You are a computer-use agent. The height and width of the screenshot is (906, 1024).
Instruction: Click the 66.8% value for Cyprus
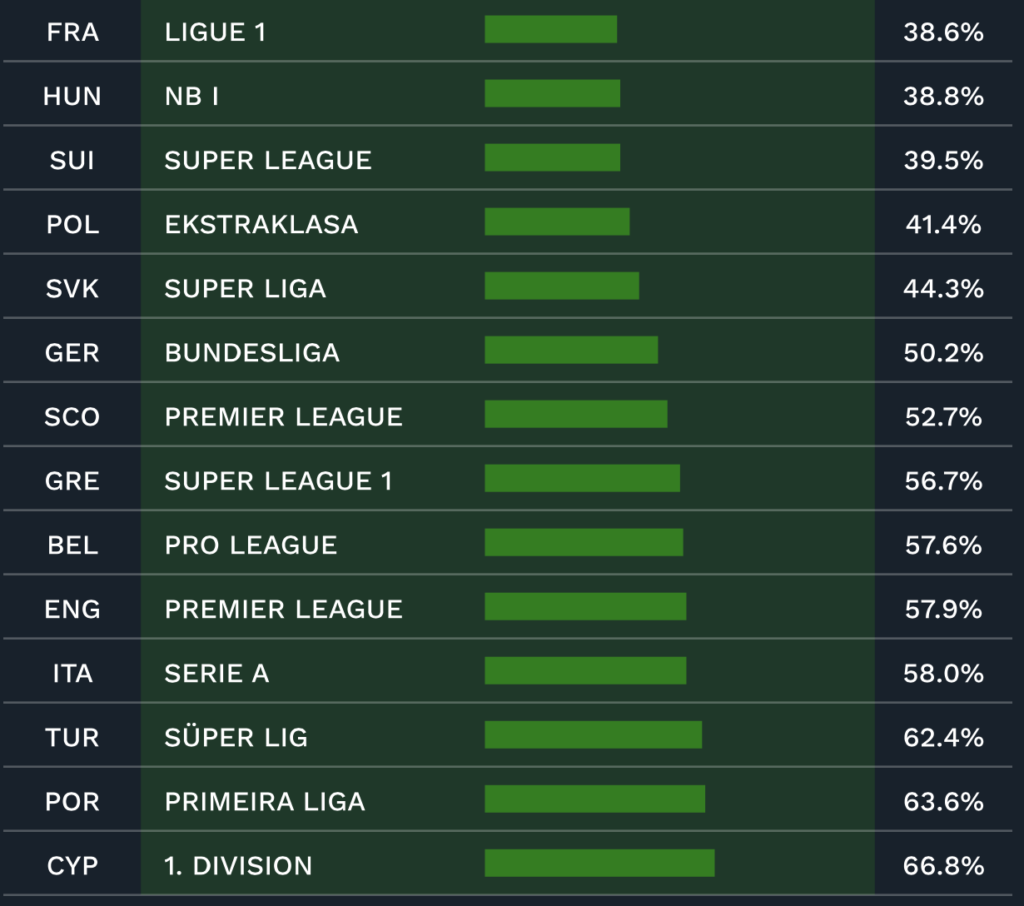click(x=943, y=866)
